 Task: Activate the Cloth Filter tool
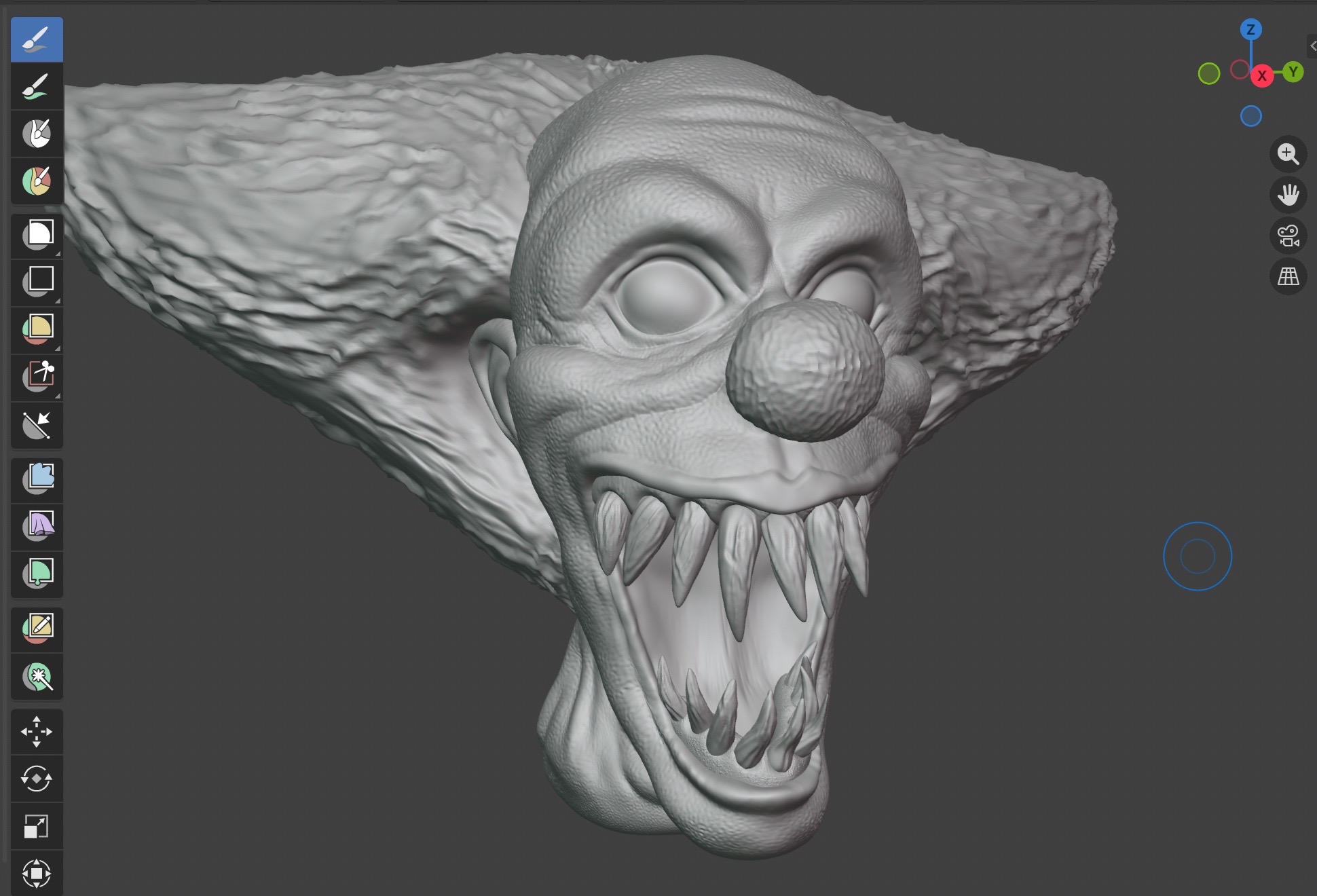tap(37, 526)
